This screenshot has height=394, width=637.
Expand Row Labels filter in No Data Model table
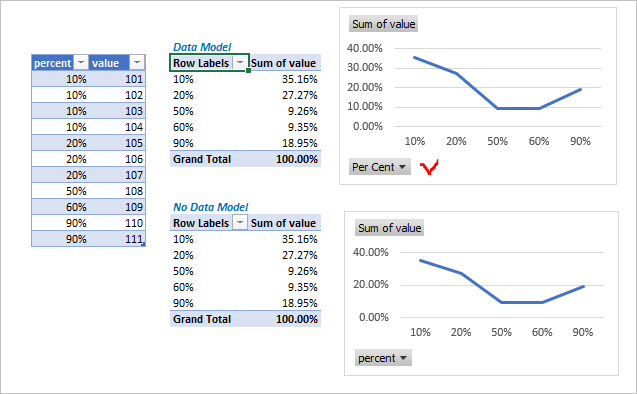coord(240,223)
